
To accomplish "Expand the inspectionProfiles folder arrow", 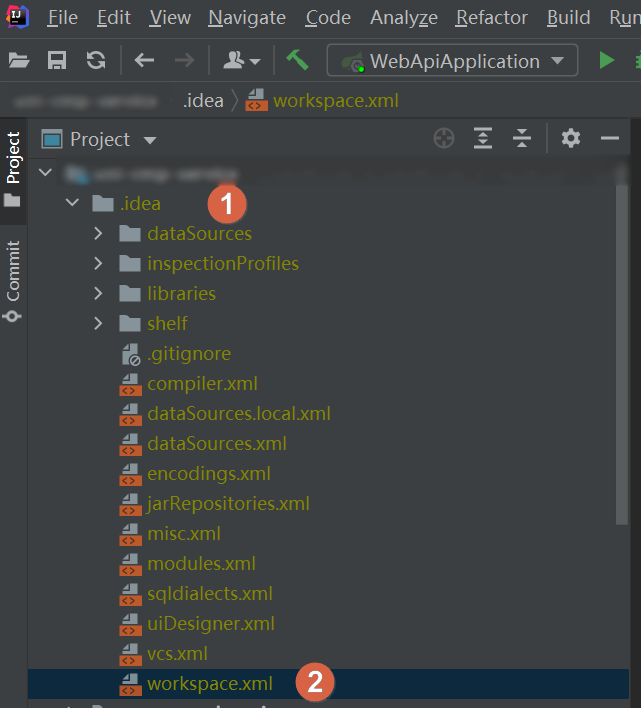I will click(x=98, y=264).
